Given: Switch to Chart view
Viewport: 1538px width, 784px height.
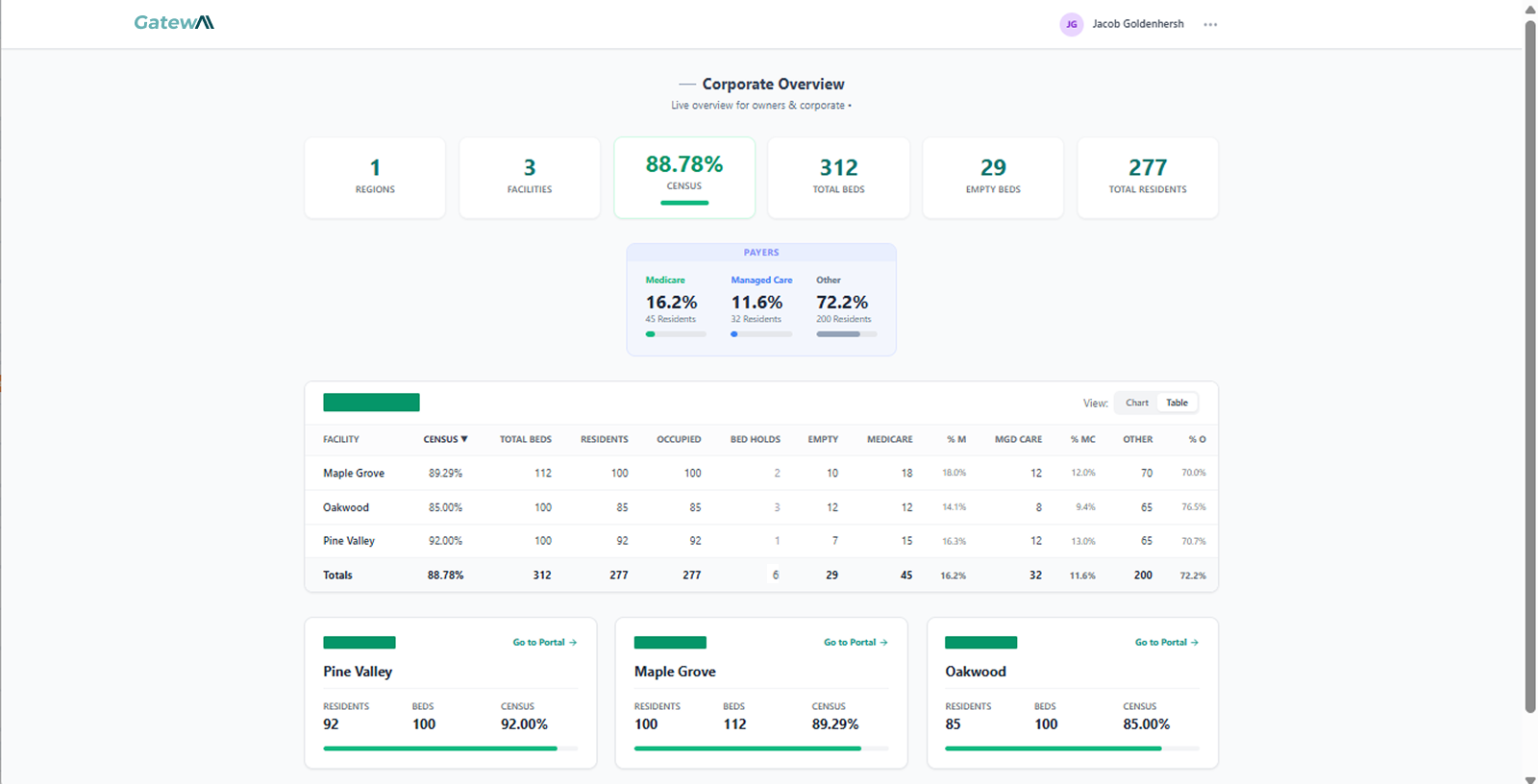Looking at the screenshot, I should click(1136, 403).
